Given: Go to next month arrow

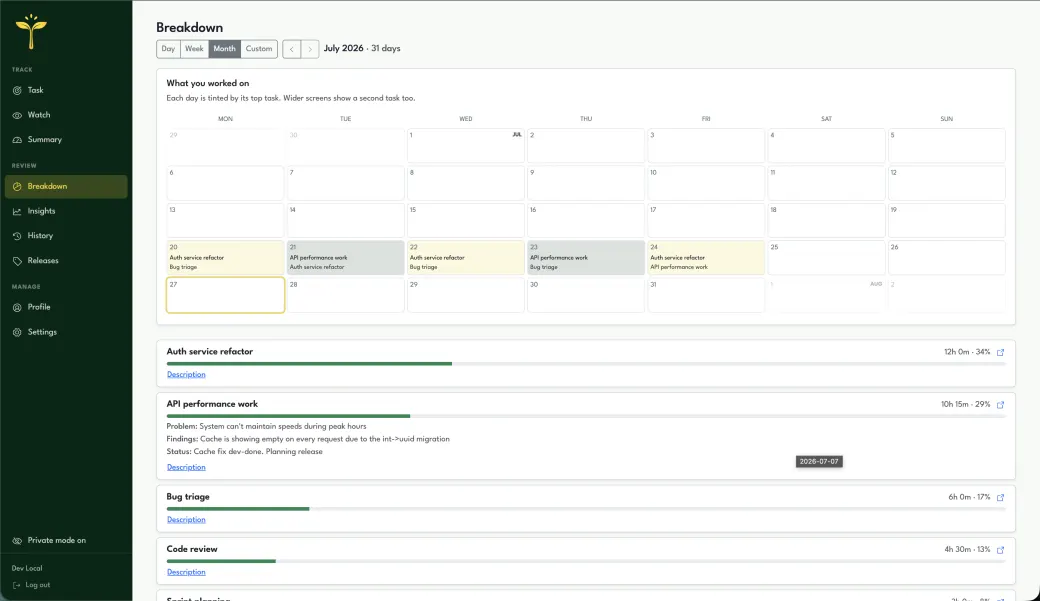Looking at the screenshot, I should point(310,49).
